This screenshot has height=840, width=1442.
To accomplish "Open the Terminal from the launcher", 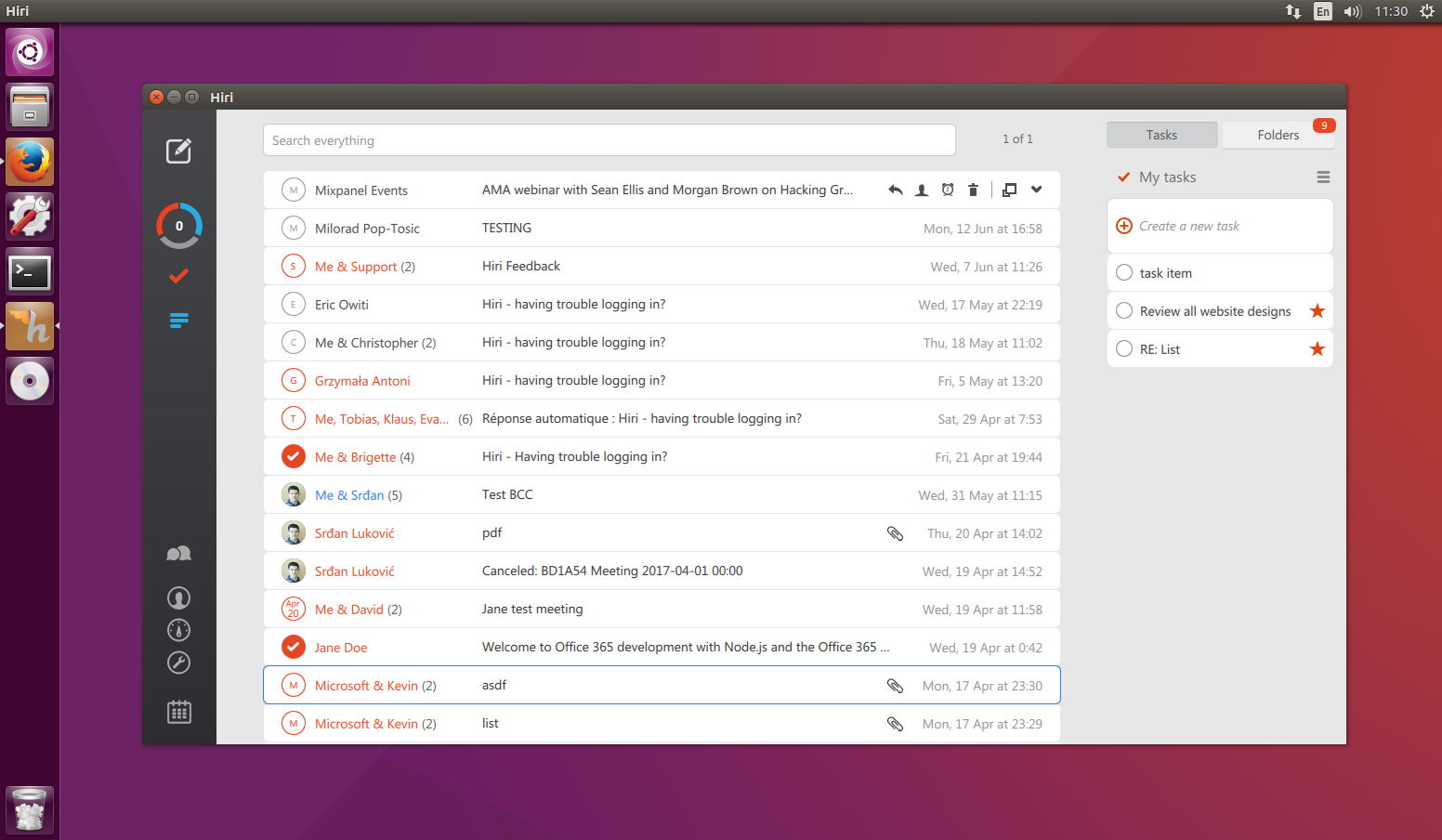I will click(x=30, y=272).
